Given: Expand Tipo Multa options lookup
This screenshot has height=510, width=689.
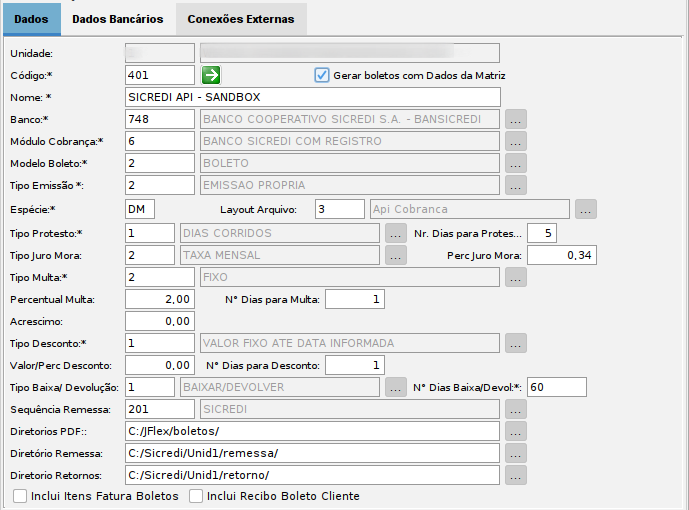Looking at the screenshot, I should click(x=515, y=277).
